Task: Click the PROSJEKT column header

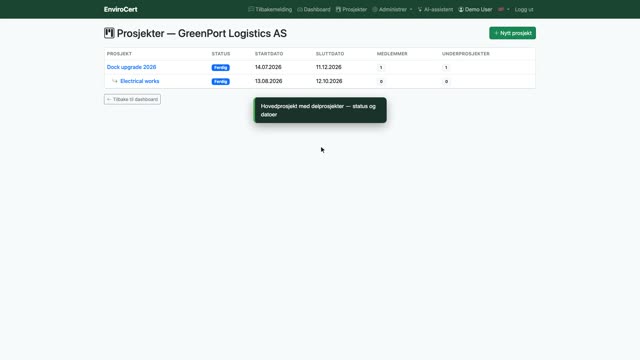Action: pyautogui.click(x=119, y=54)
